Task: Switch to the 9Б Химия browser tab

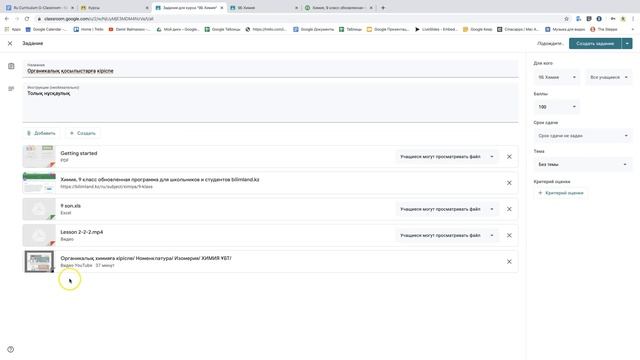Action: [x=264, y=8]
